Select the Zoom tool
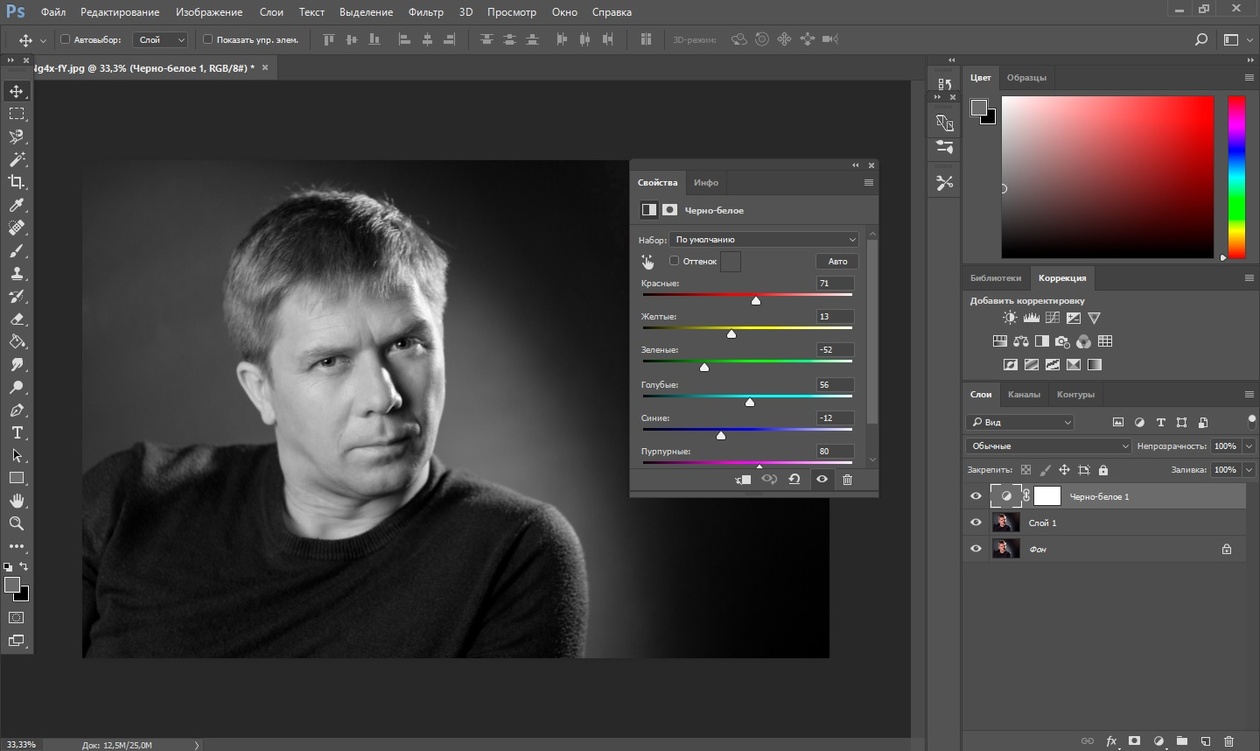 pos(17,523)
